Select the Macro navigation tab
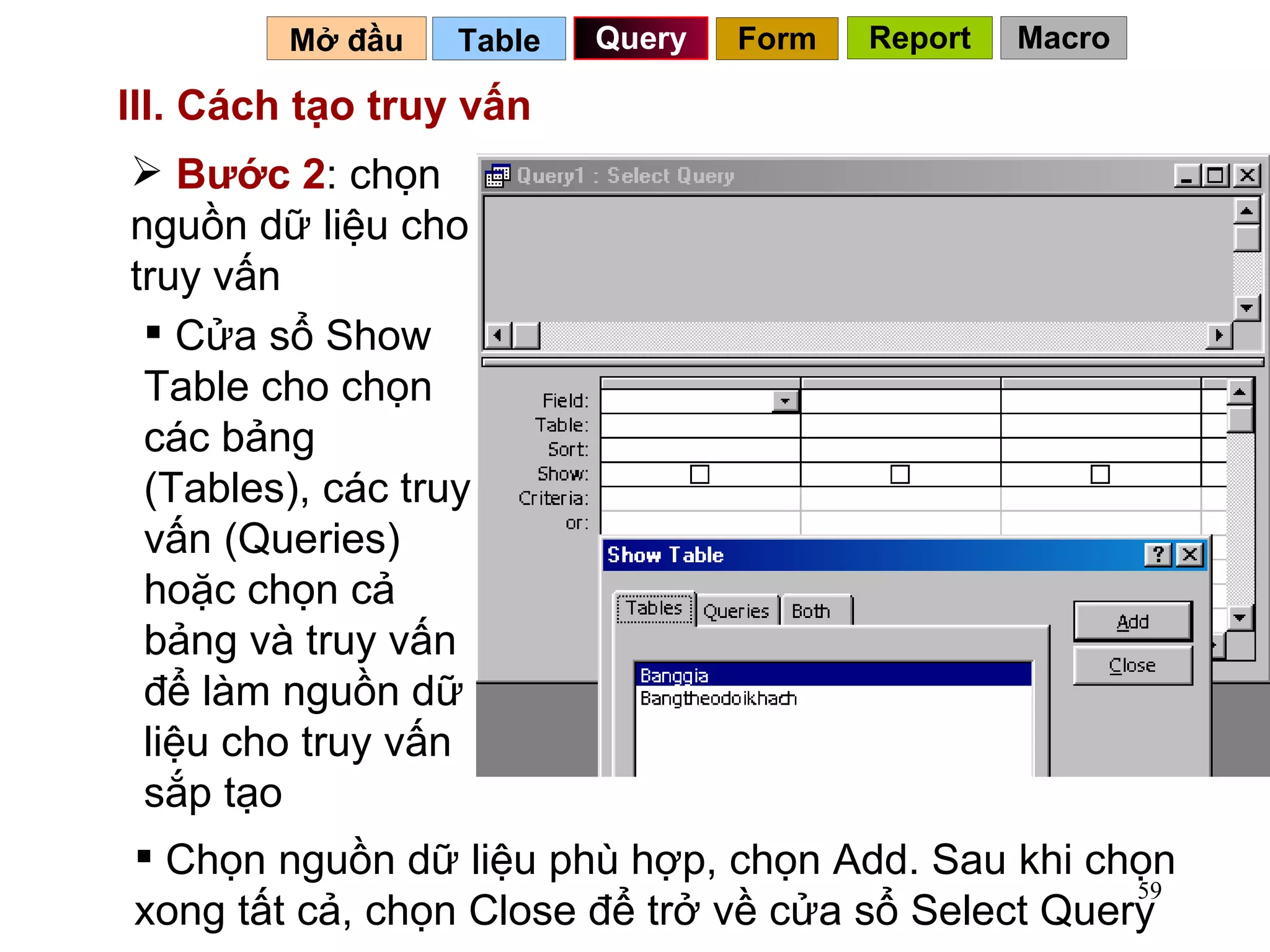The height and width of the screenshot is (952, 1270). 1063,38
